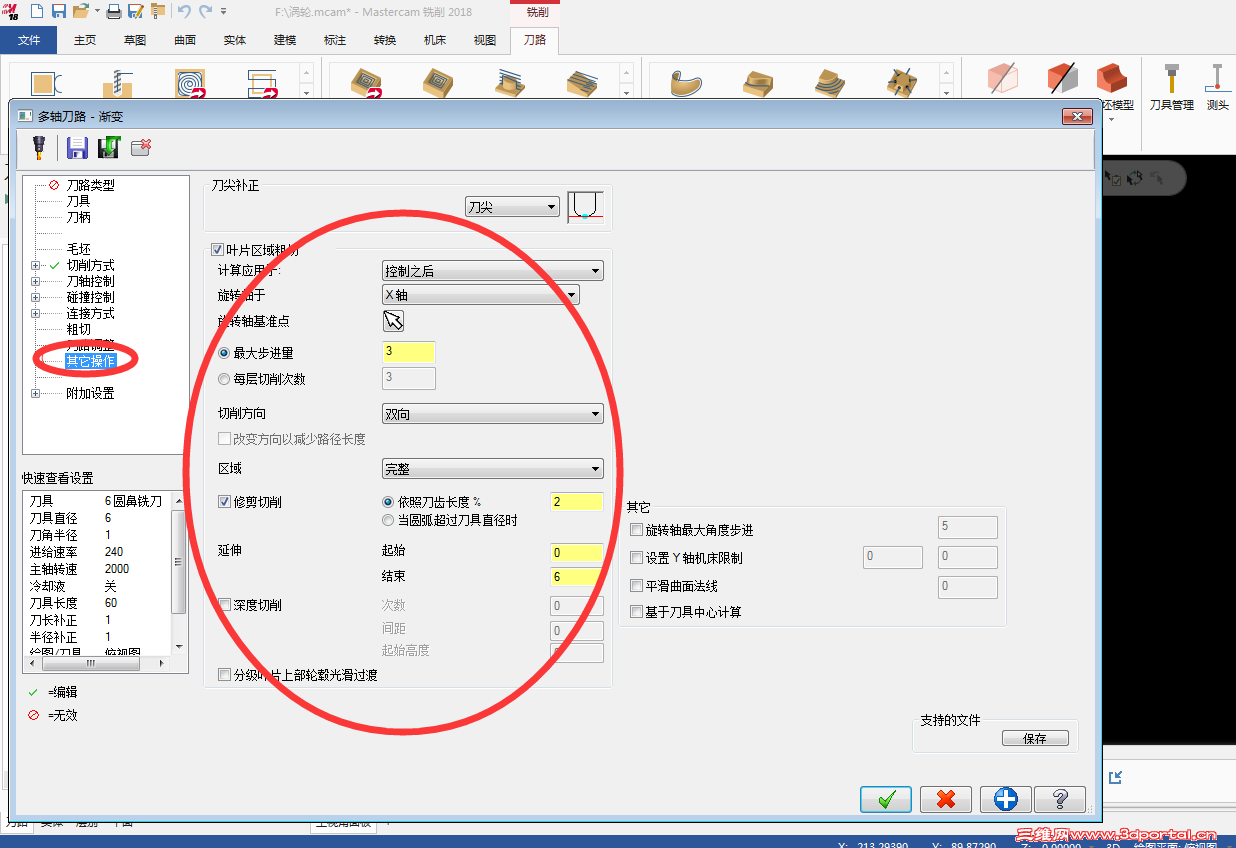Click the 测头 probe icon in ribbon
Image resolution: width=1236 pixels, height=848 pixels.
(1217, 87)
